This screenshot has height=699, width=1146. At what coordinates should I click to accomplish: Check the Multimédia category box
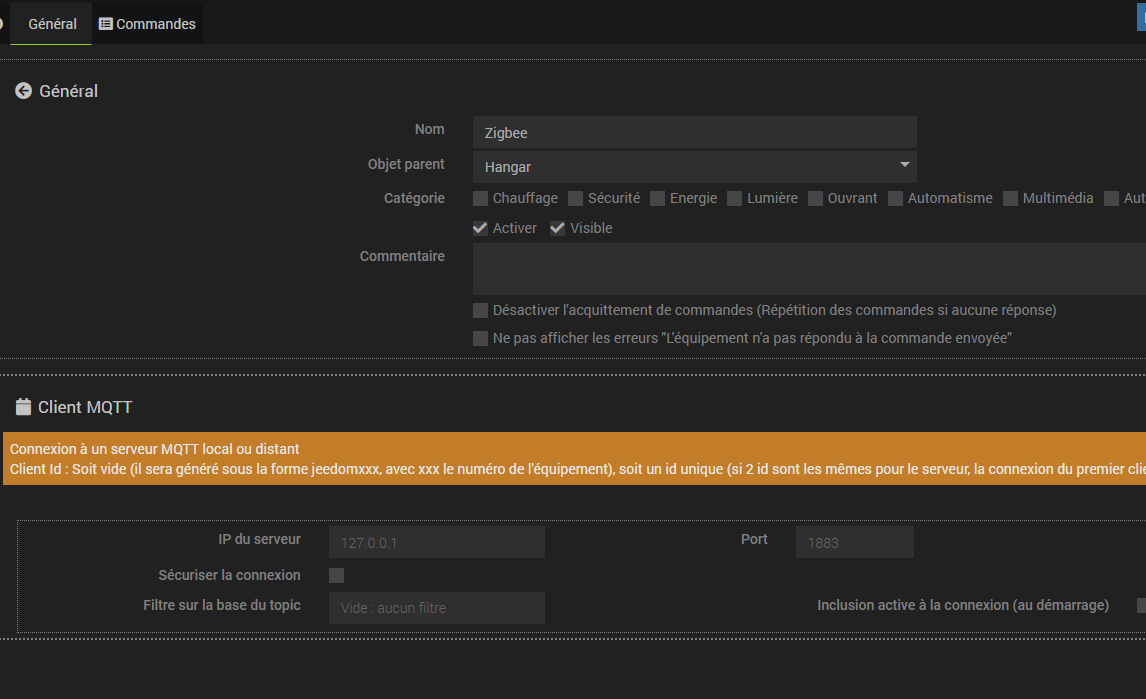point(1010,198)
